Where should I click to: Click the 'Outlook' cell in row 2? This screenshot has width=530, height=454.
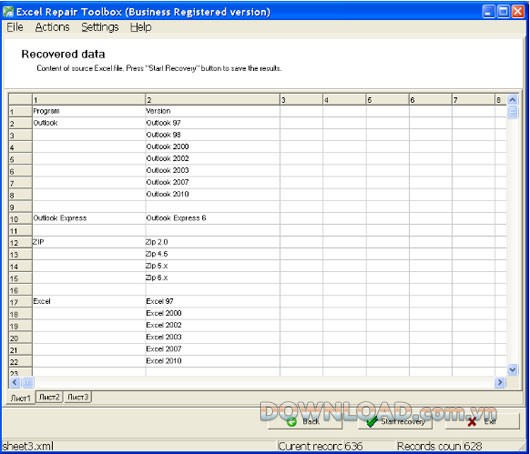[89, 123]
